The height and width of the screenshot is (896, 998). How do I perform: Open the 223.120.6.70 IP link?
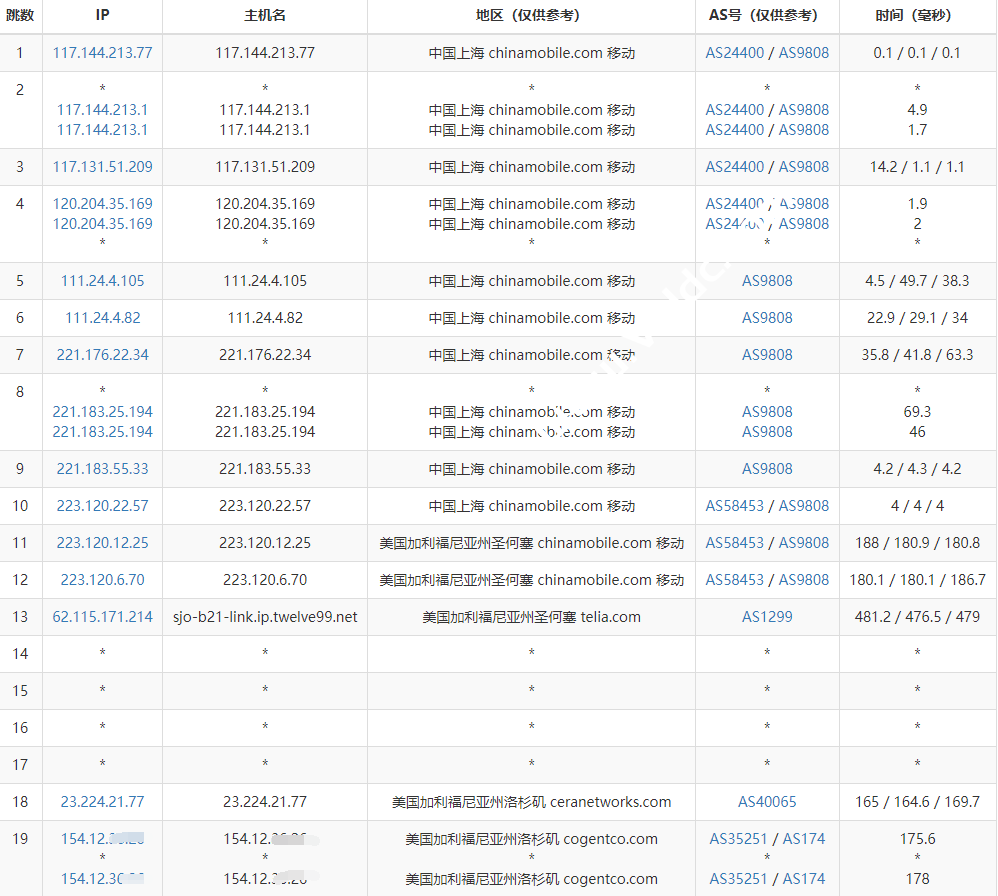coord(102,580)
